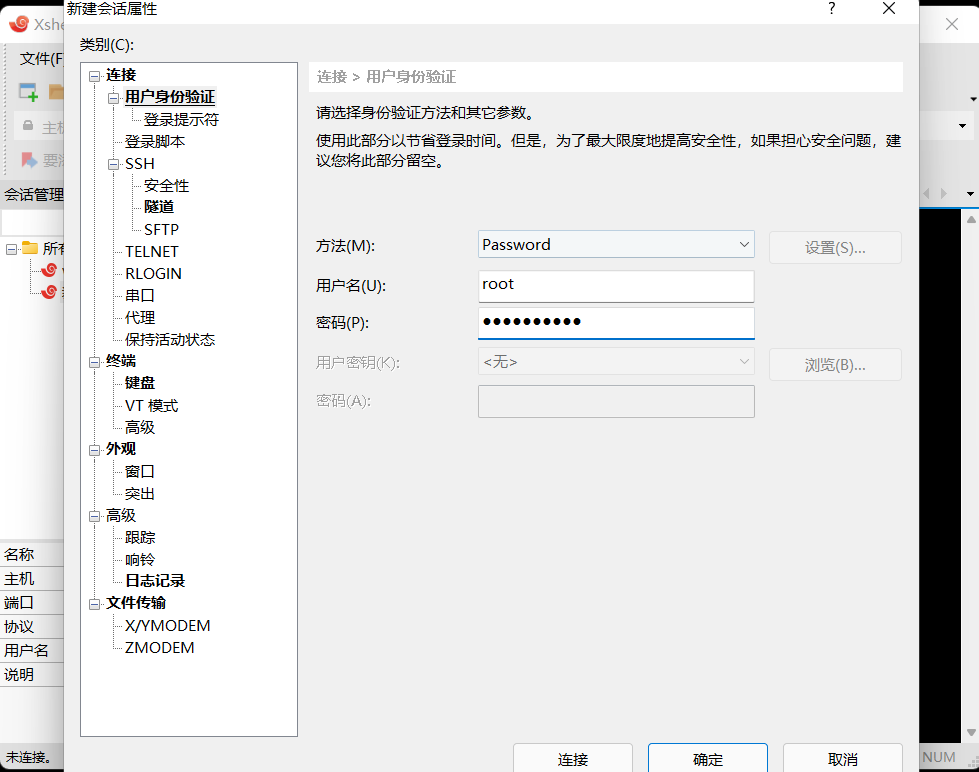The width and height of the screenshot is (979, 772).
Task: Collapse the 所有 sessions folder in Xshell
Action: [x=11, y=249]
